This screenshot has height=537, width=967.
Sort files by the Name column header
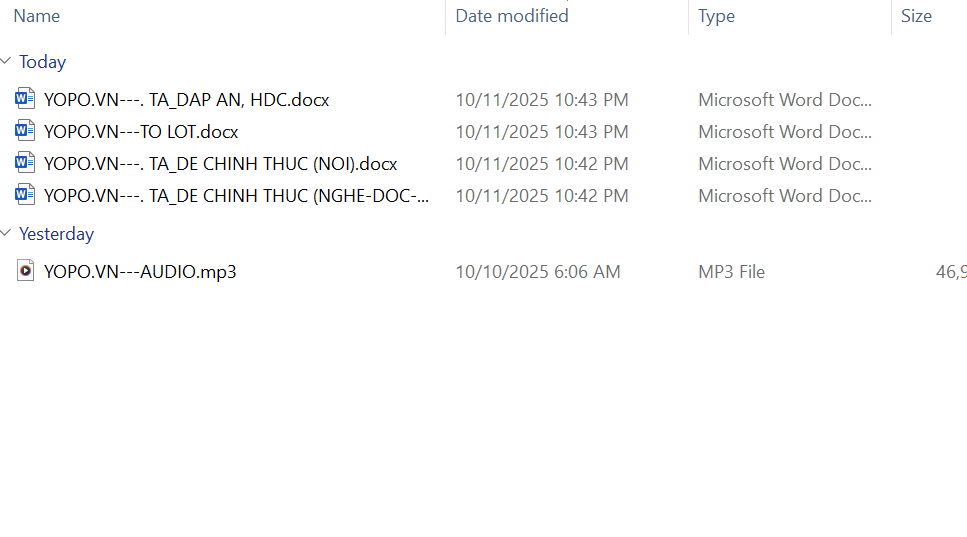click(37, 16)
